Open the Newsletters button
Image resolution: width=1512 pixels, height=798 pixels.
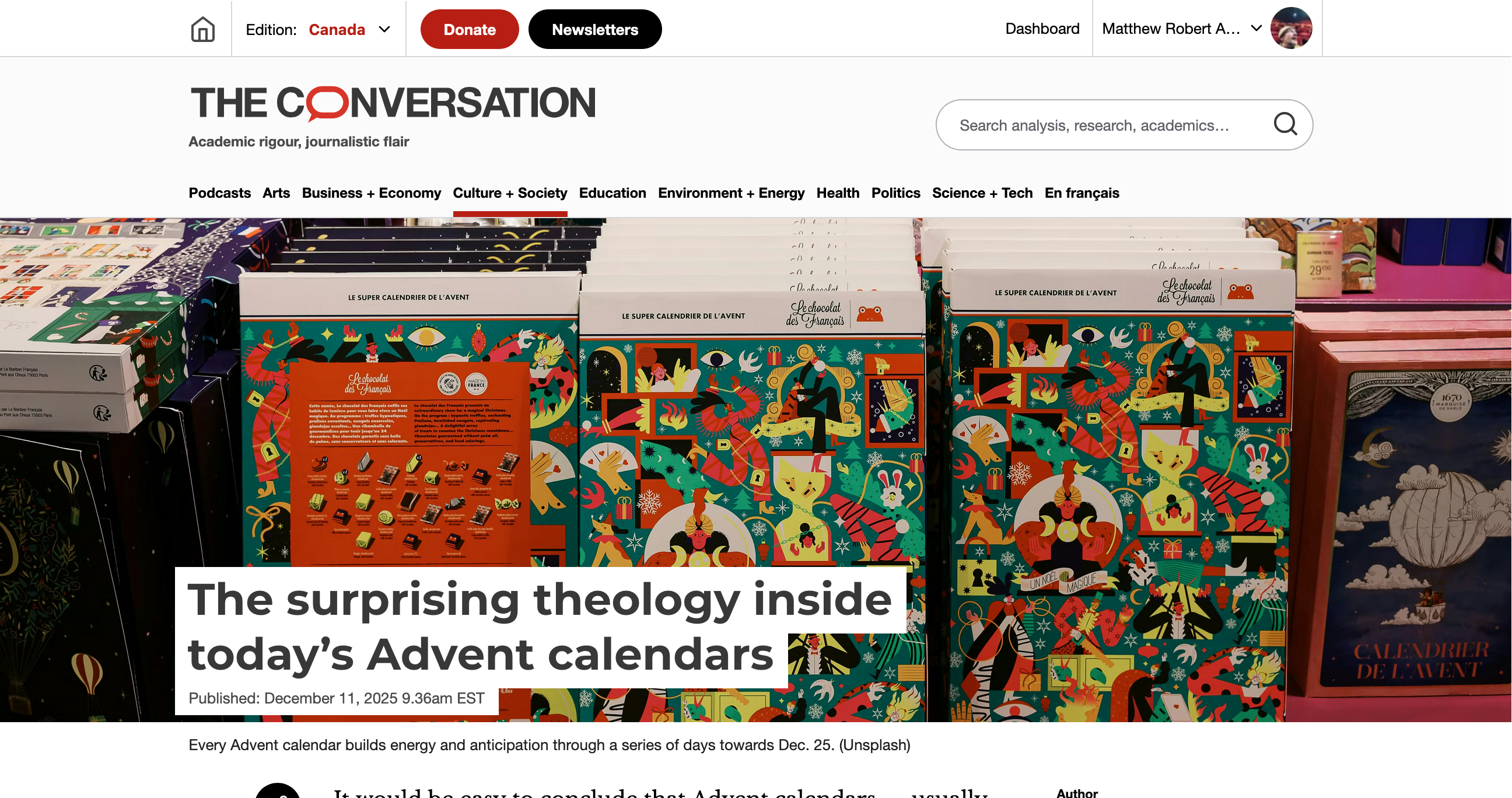pyautogui.click(x=594, y=29)
